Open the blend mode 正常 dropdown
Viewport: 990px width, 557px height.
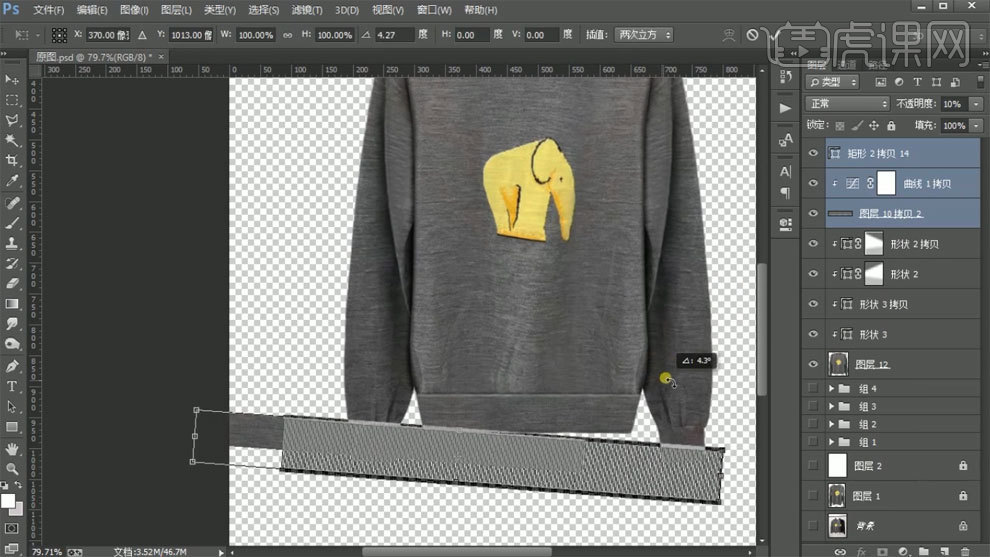847,103
